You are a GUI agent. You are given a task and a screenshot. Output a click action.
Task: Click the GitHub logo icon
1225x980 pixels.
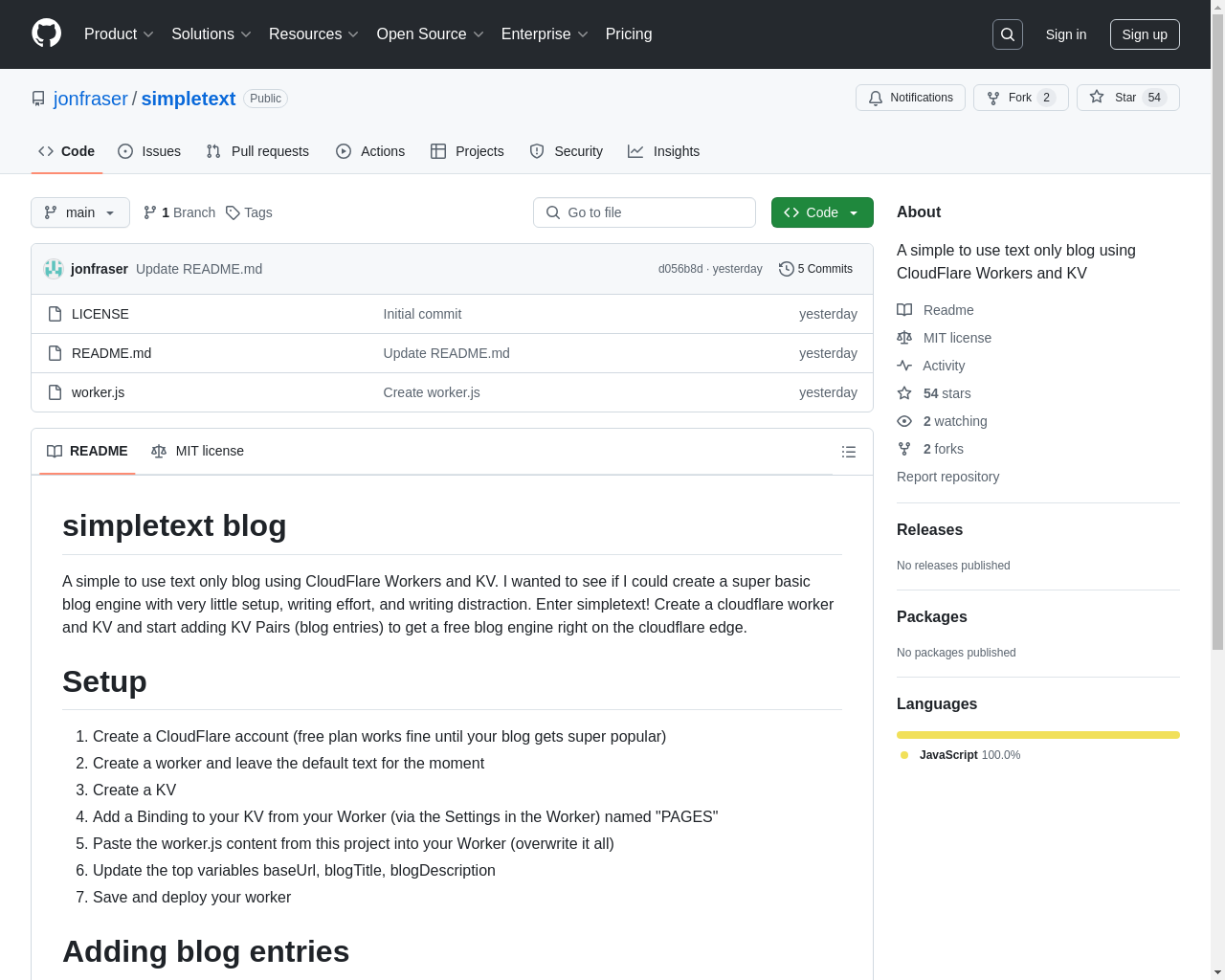click(x=47, y=33)
